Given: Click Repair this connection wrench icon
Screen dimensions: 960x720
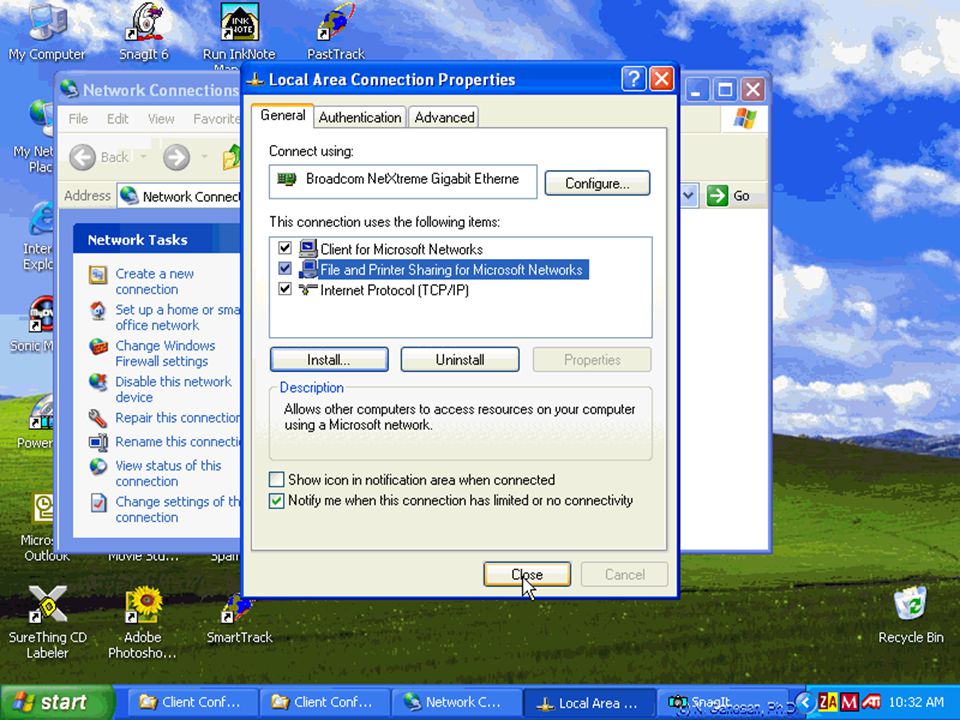Looking at the screenshot, I should [x=98, y=418].
